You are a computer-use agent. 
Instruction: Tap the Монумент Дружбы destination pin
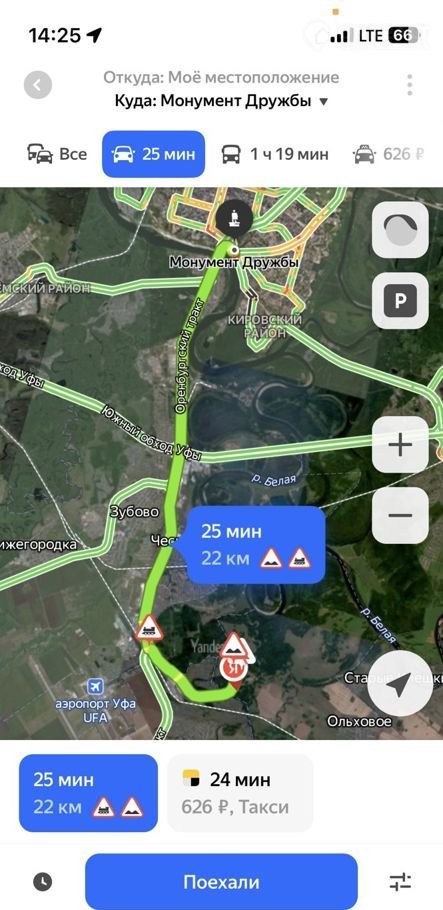[235, 221]
